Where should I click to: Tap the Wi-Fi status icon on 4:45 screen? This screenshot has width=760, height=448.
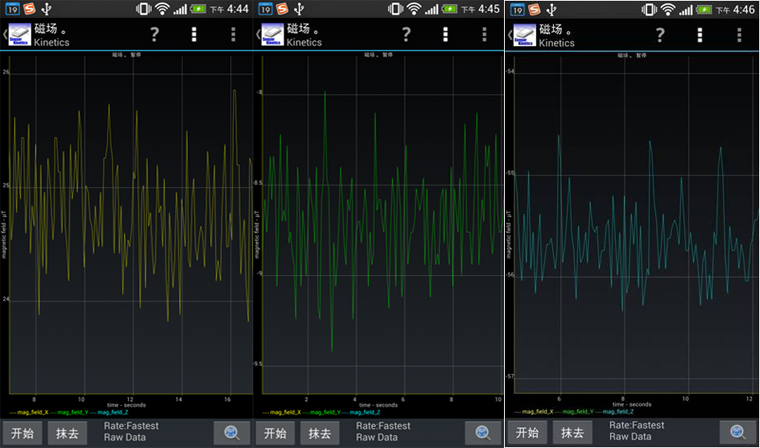(x=414, y=9)
